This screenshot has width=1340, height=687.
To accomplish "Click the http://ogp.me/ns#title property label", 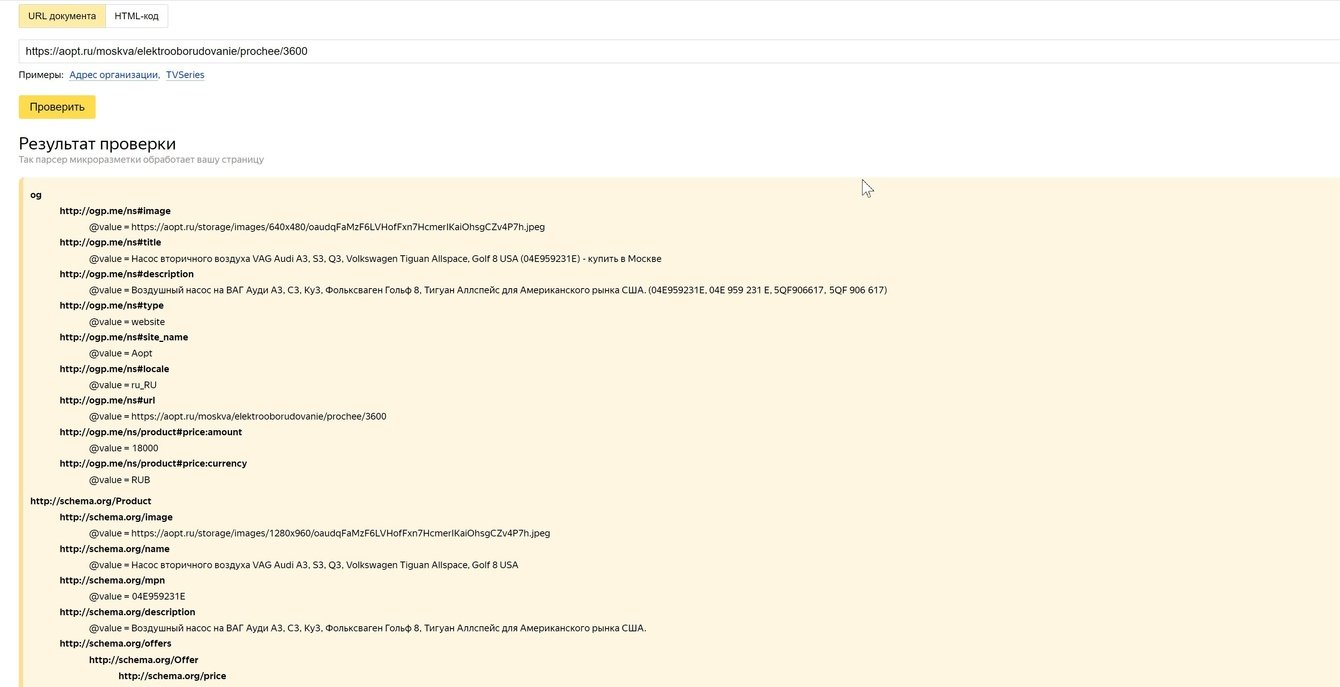I will pyautogui.click(x=110, y=242).
